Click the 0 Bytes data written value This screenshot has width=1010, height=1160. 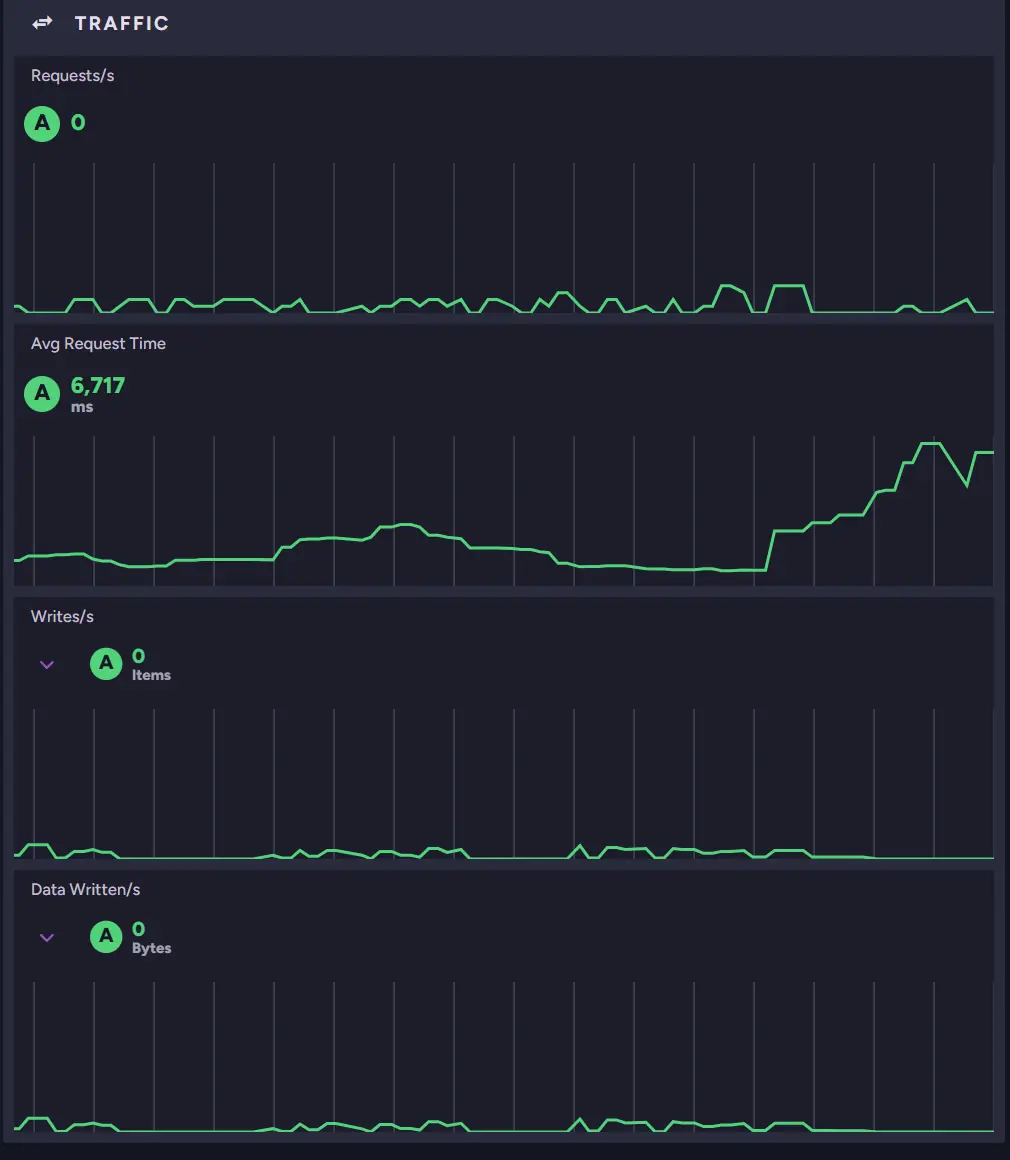click(x=139, y=930)
